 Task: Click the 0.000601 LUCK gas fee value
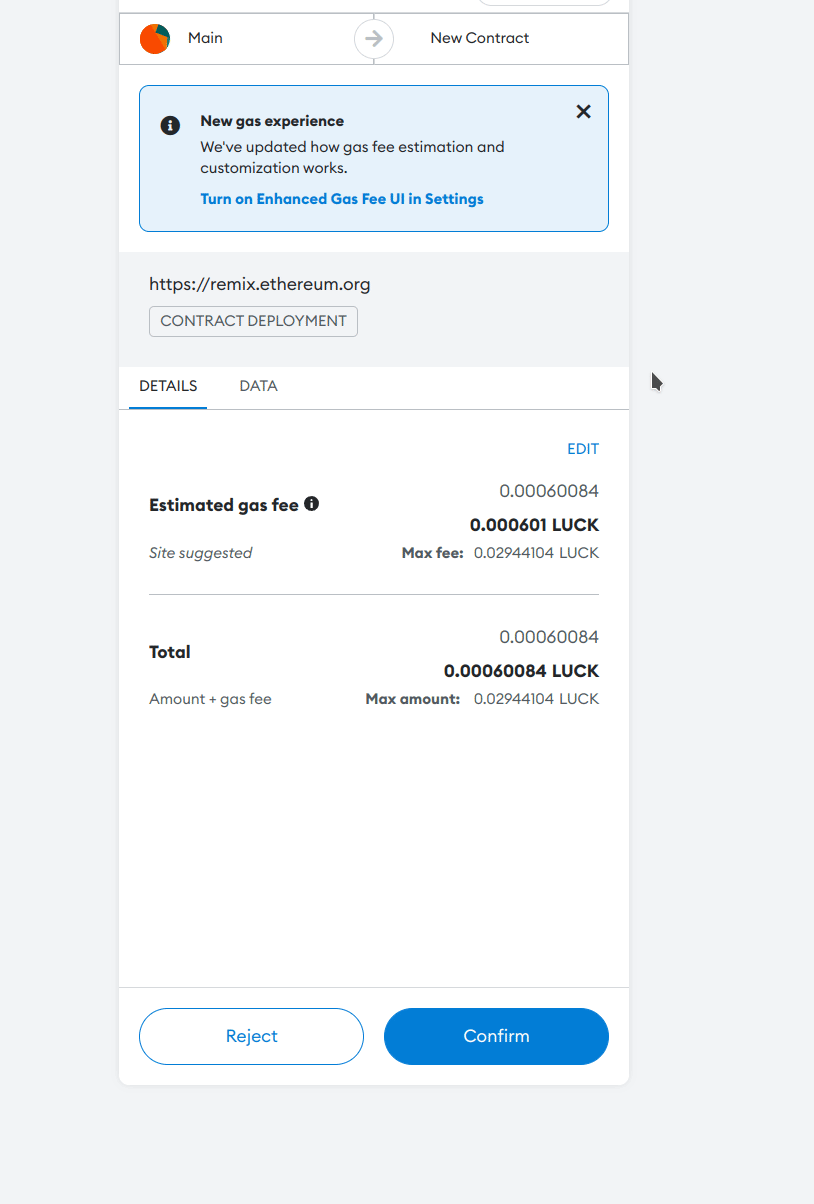click(x=534, y=525)
